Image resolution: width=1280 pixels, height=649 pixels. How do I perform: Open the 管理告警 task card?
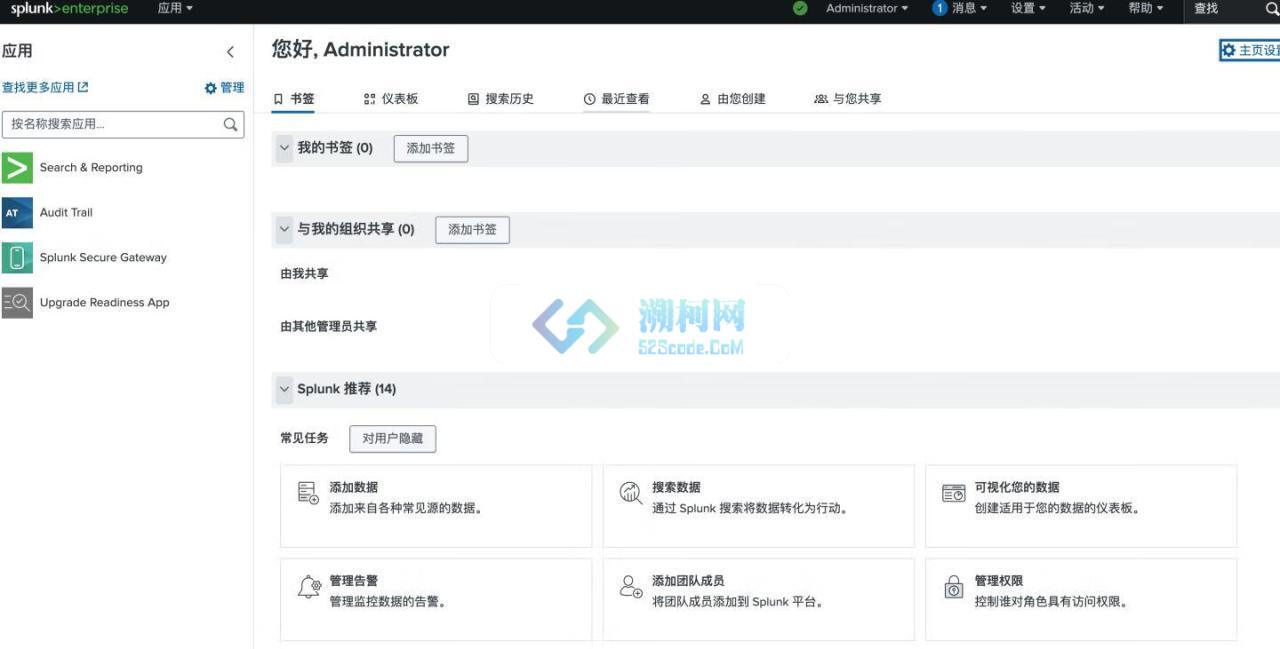[436, 599]
